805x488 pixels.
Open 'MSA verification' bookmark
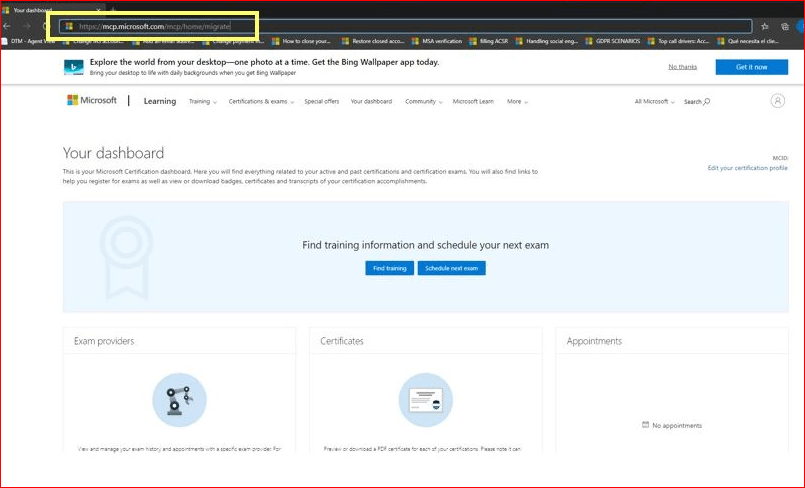[437, 41]
